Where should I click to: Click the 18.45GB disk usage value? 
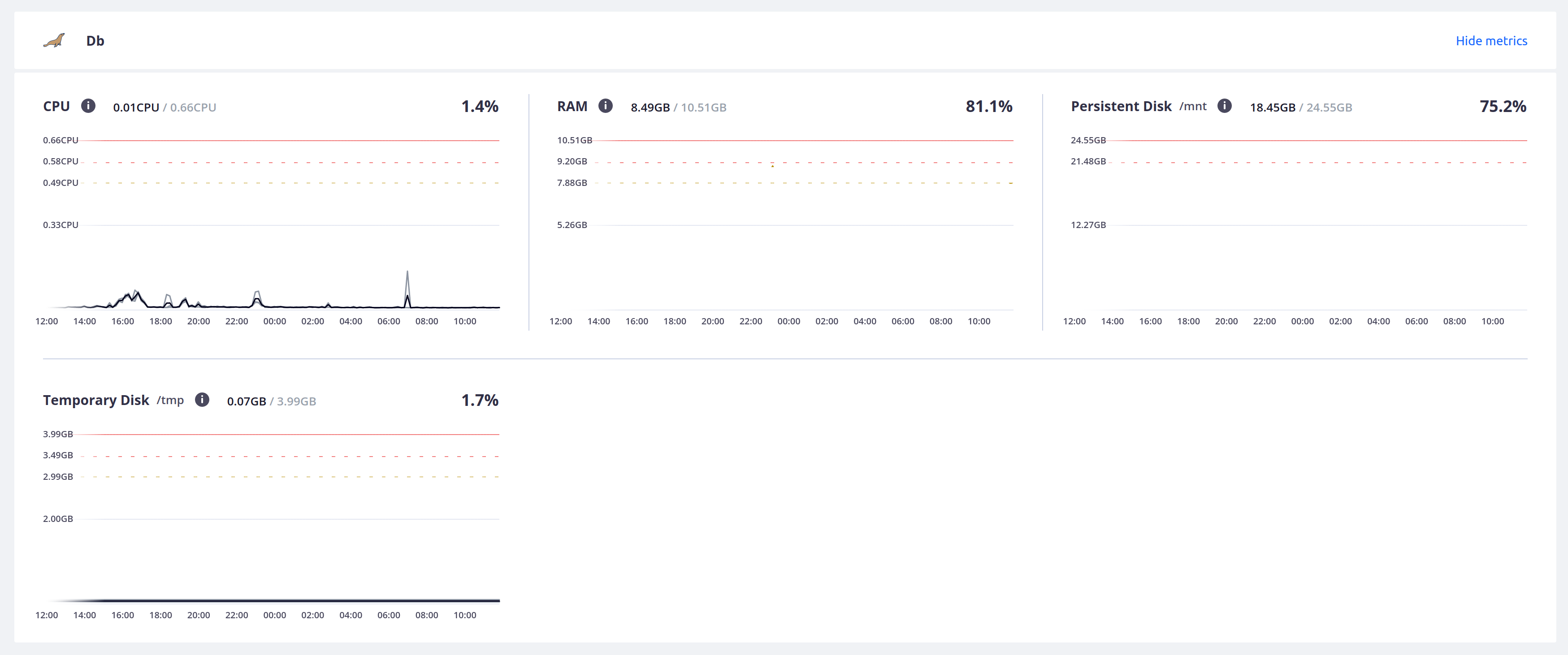click(1272, 108)
